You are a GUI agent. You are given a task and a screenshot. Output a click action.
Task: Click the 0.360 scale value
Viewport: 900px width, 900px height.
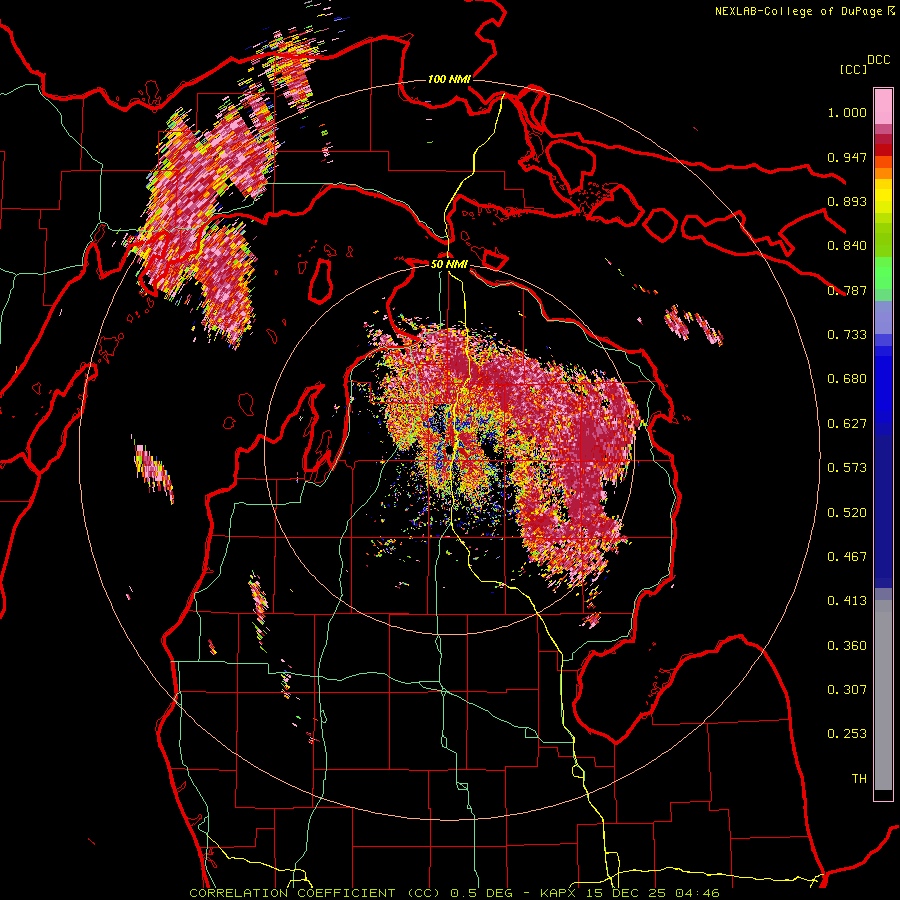[847, 646]
